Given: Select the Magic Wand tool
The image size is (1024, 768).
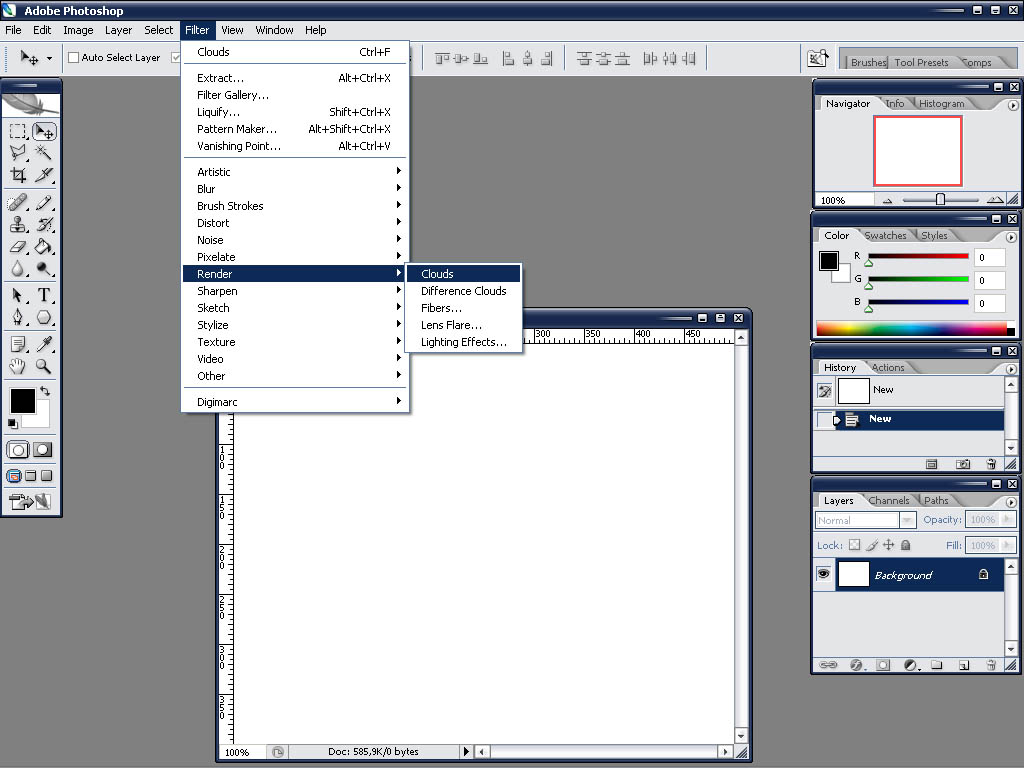Looking at the screenshot, I should (44, 152).
